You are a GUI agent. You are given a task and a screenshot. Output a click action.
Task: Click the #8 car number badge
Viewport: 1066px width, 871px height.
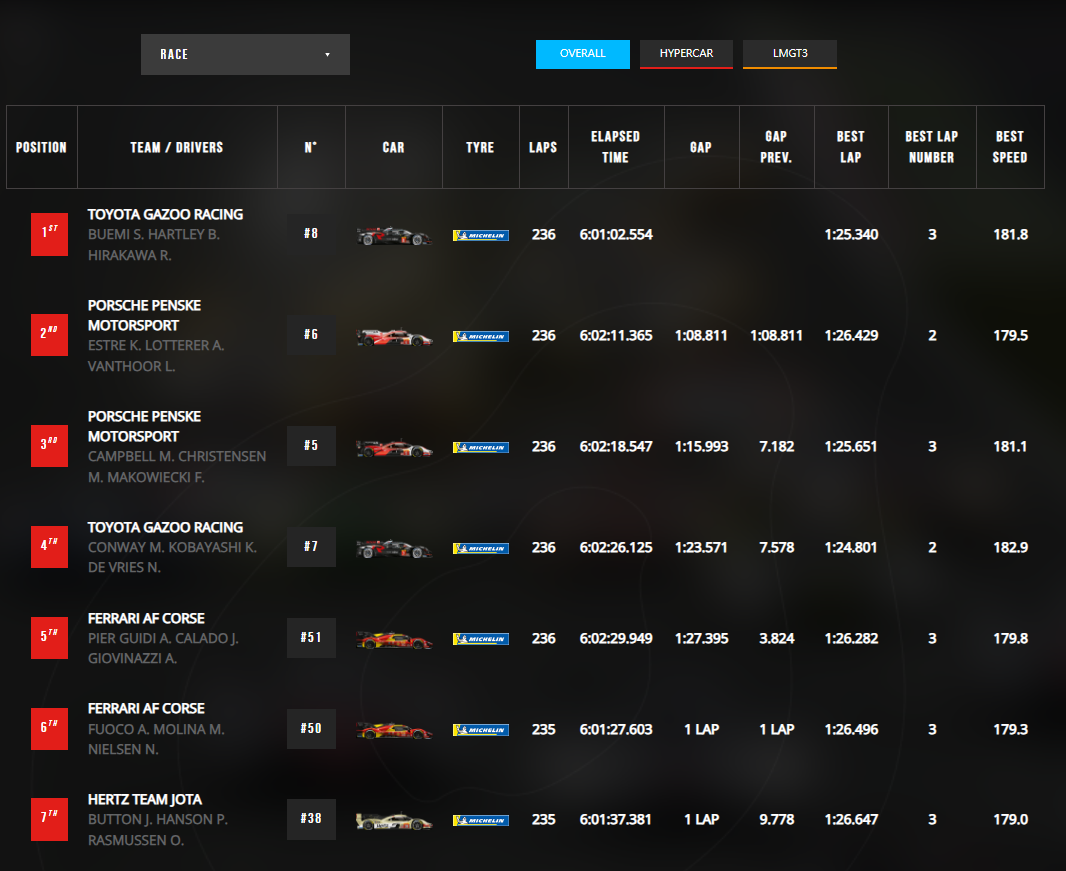click(311, 234)
